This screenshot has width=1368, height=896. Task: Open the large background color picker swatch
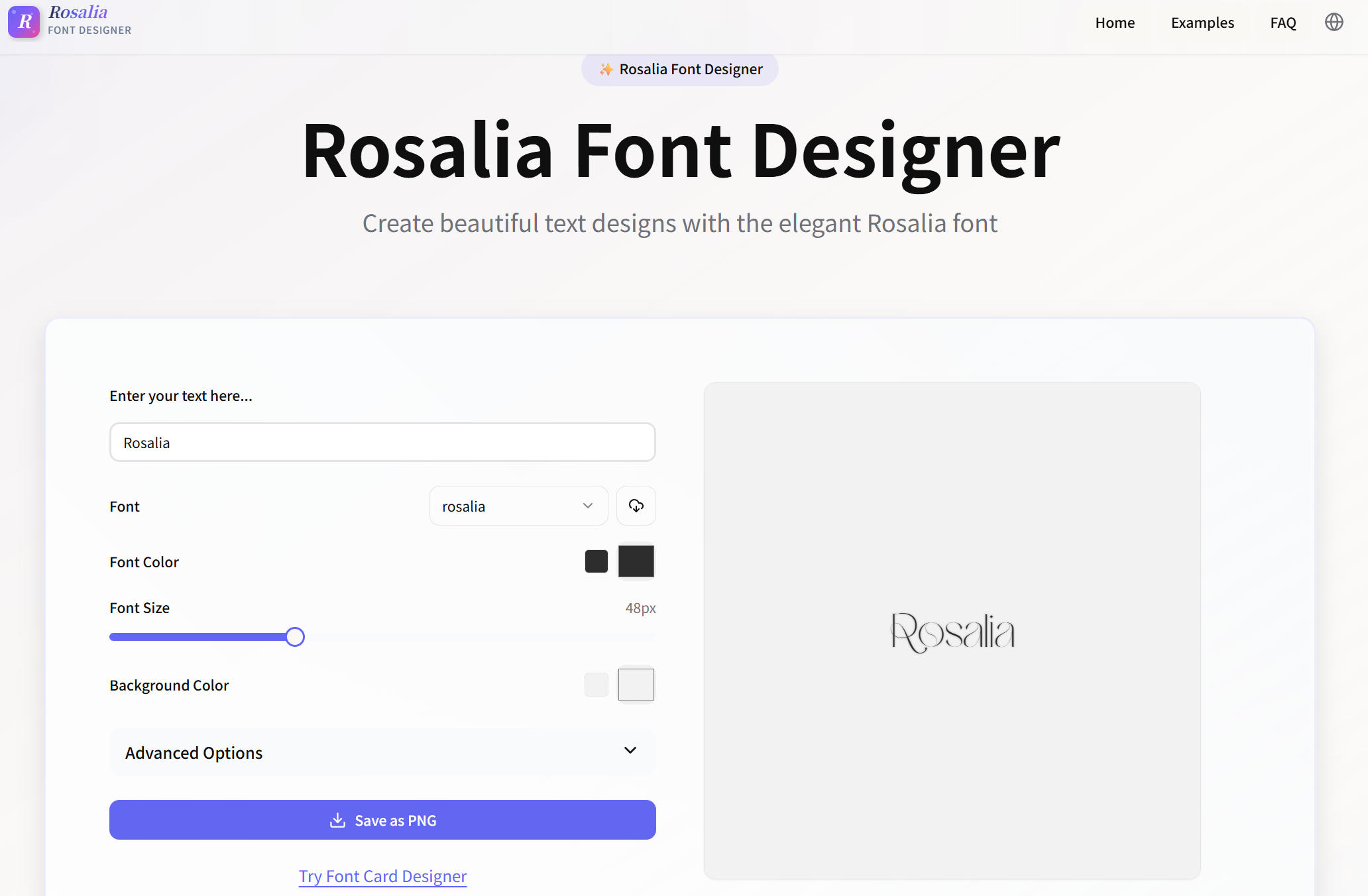click(636, 685)
